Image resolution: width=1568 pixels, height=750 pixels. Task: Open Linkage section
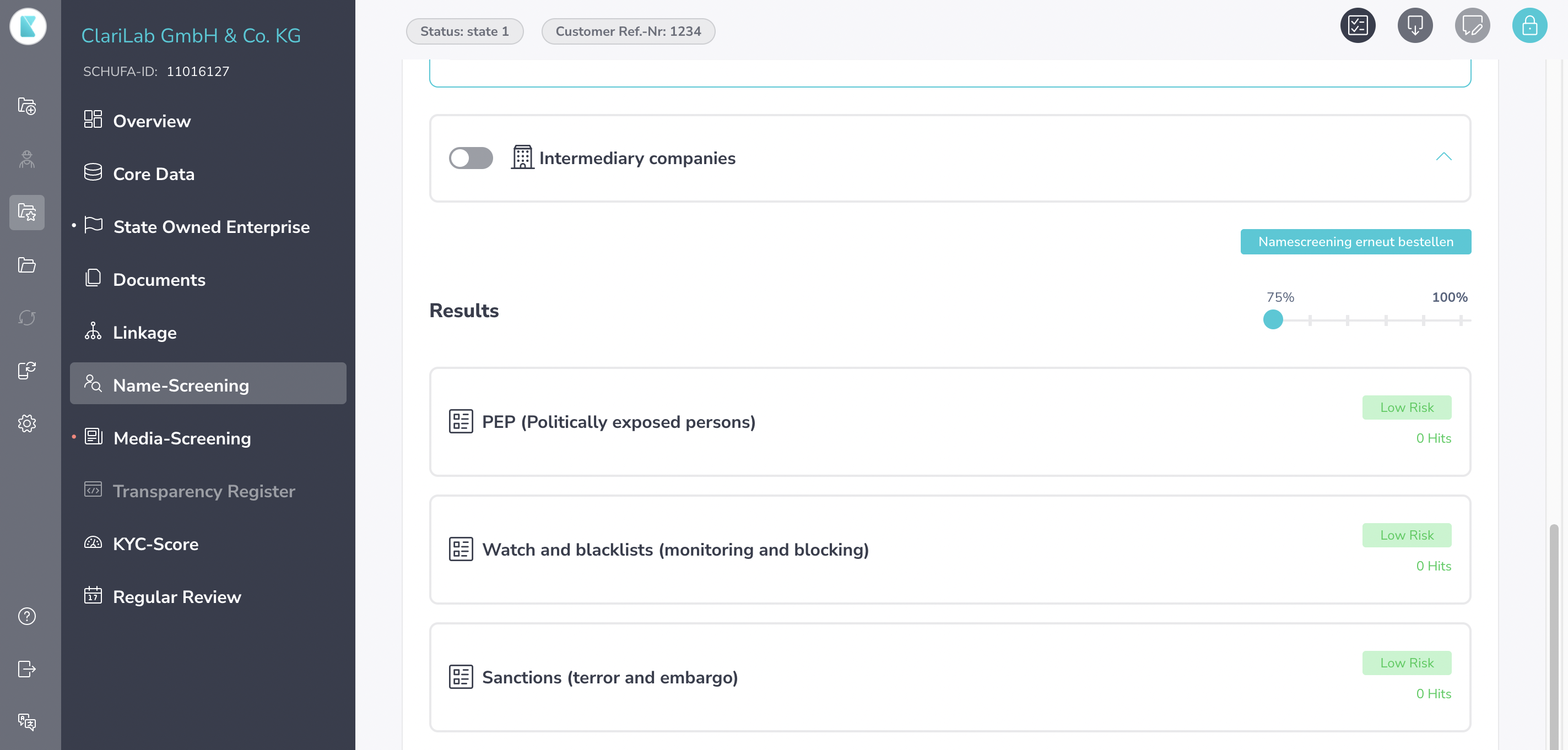[208, 333]
